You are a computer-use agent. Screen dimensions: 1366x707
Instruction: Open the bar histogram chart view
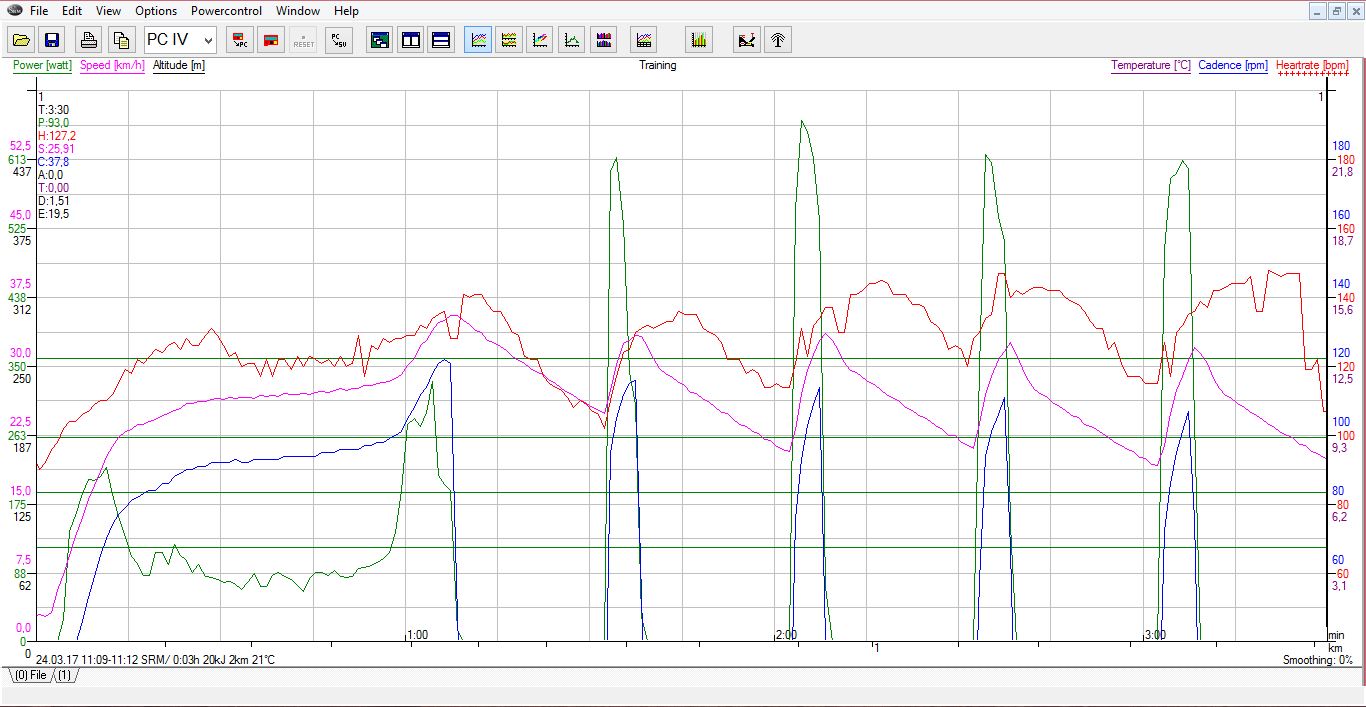699,41
